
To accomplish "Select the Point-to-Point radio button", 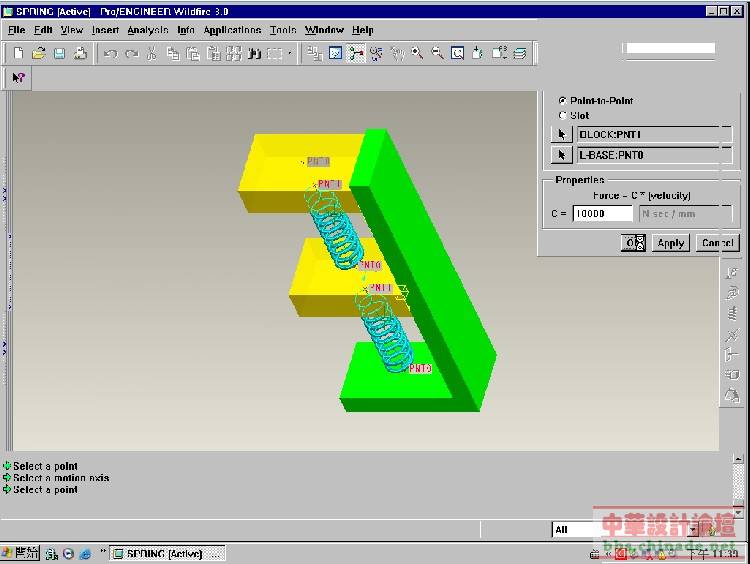I will point(562,101).
